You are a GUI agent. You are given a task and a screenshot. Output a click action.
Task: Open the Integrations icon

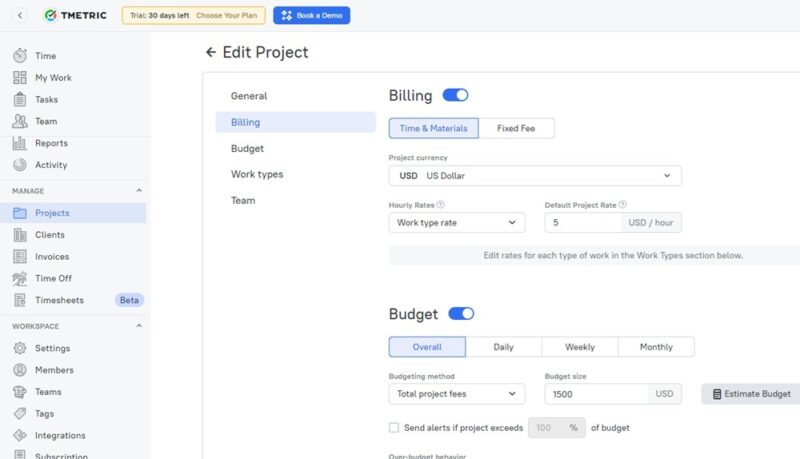20,435
